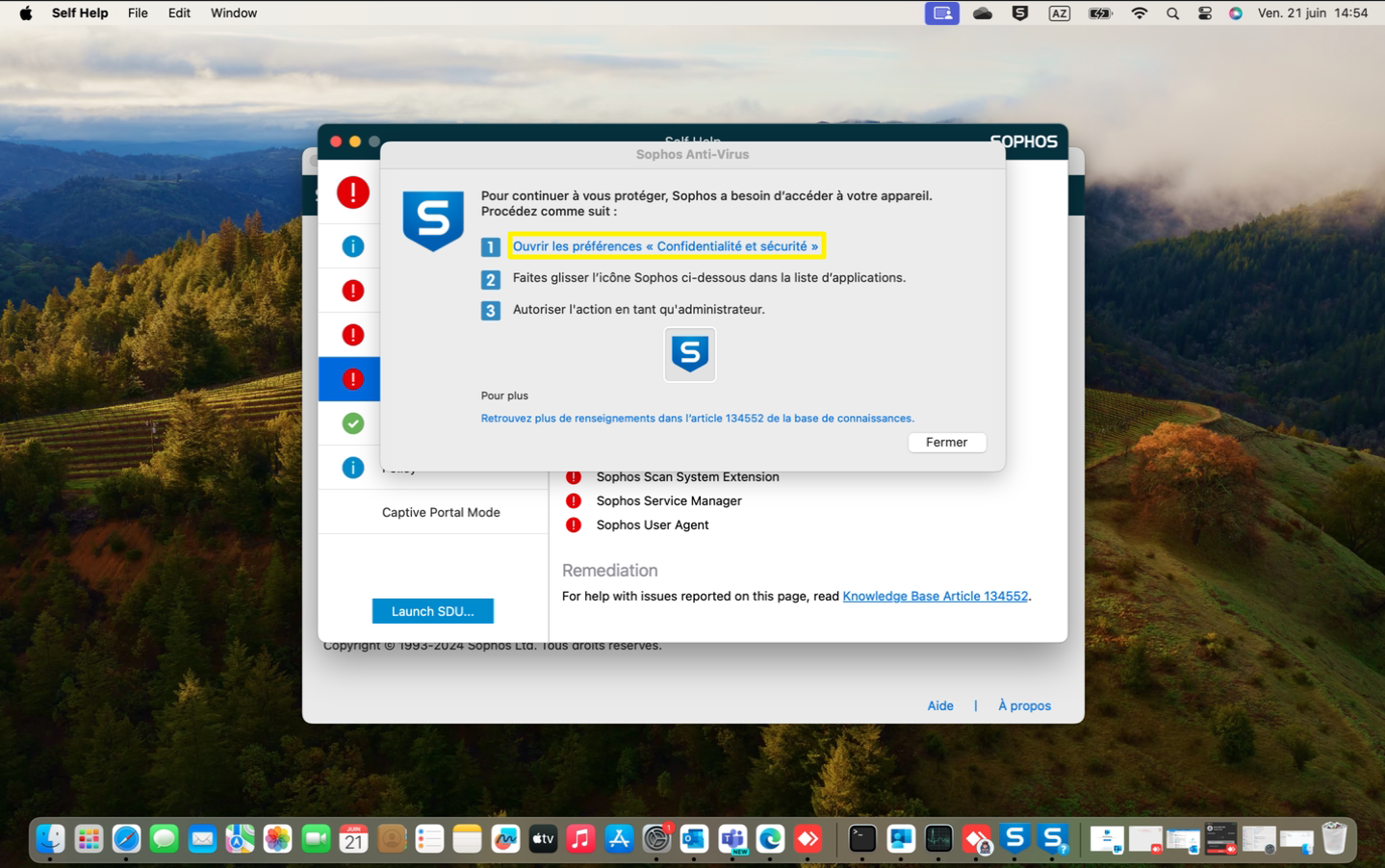Select the "Sophos Service Manager" text

669,501
